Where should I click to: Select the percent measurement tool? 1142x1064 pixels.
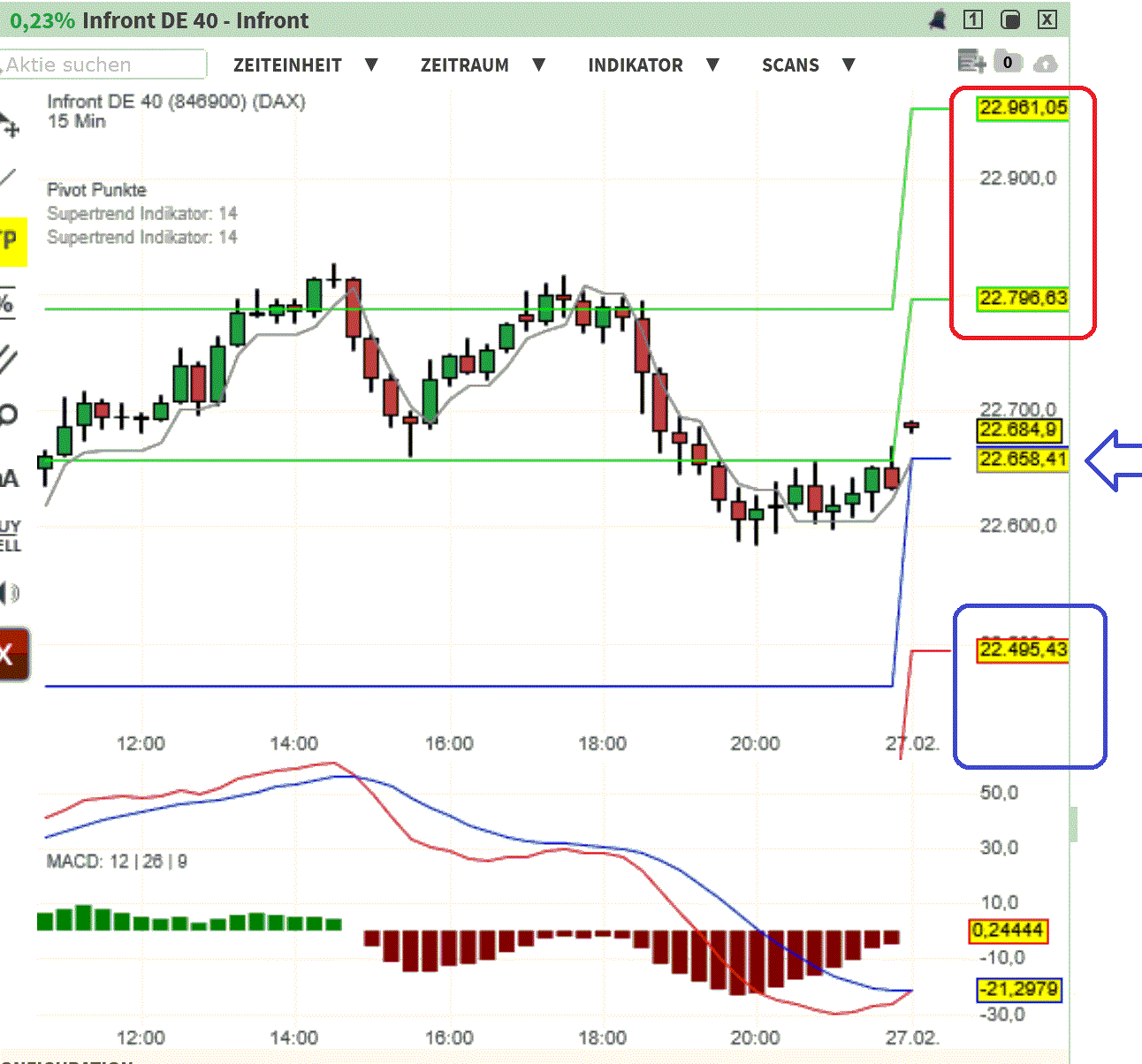click(x=7, y=303)
